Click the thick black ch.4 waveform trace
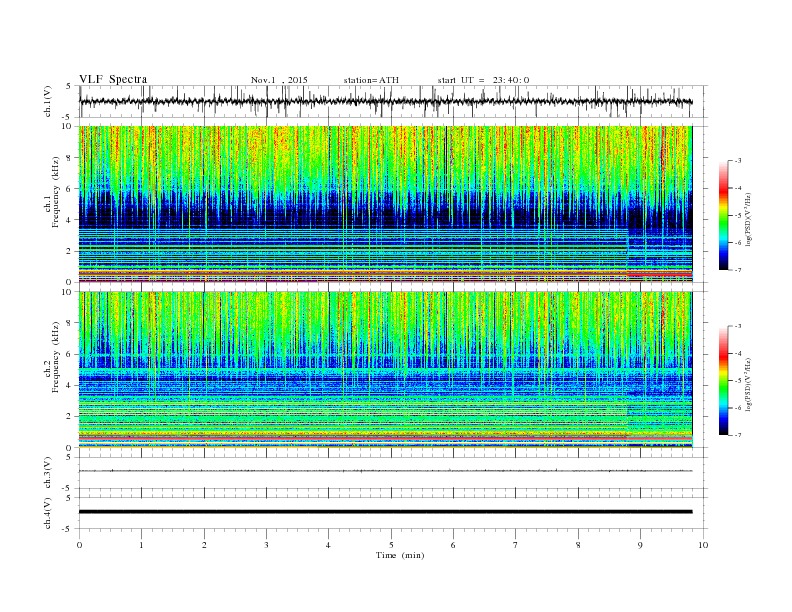 coord(385,512)
